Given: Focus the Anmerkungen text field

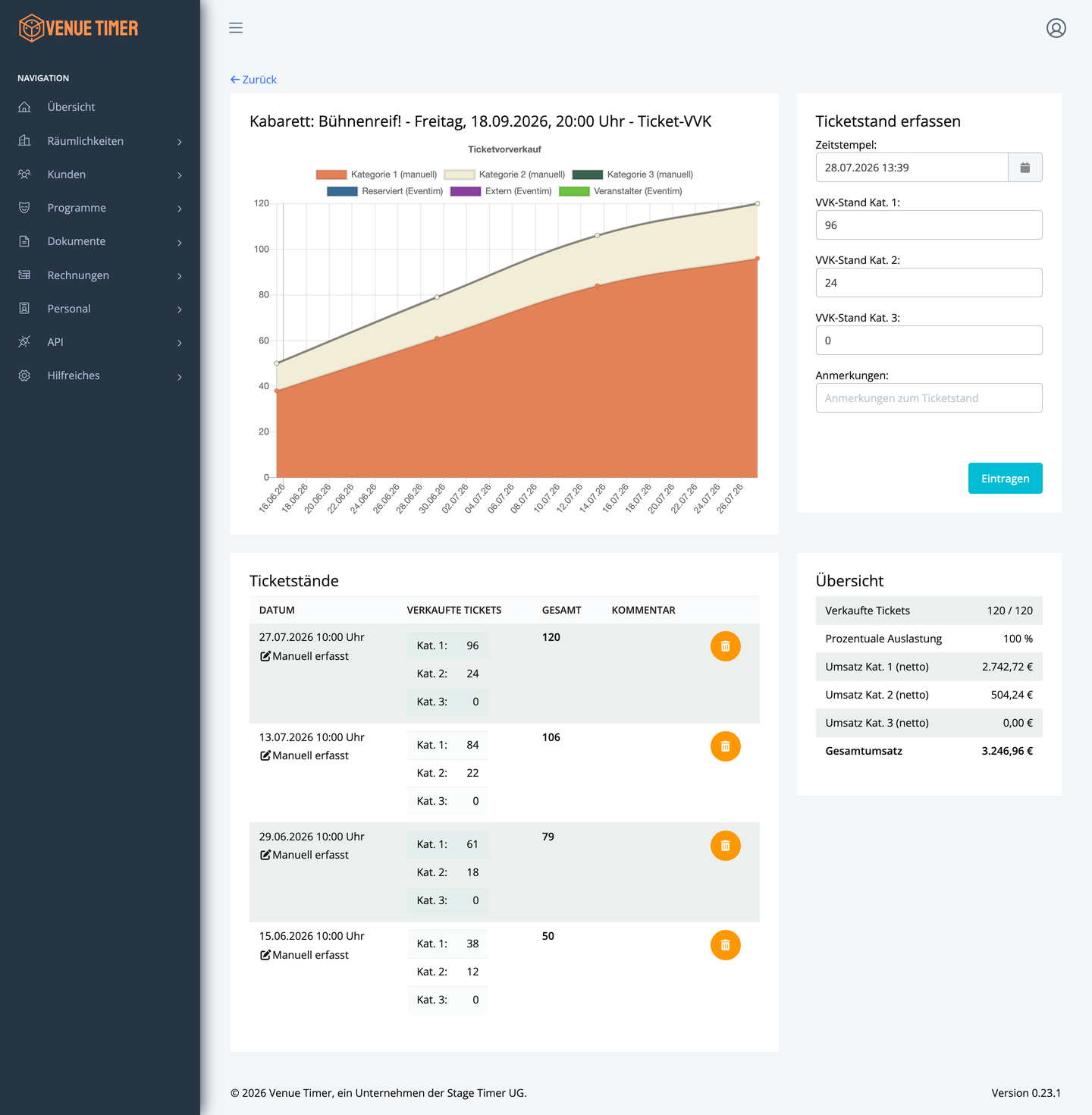Looking at the screenshot, I should click(x=928, y=398).
